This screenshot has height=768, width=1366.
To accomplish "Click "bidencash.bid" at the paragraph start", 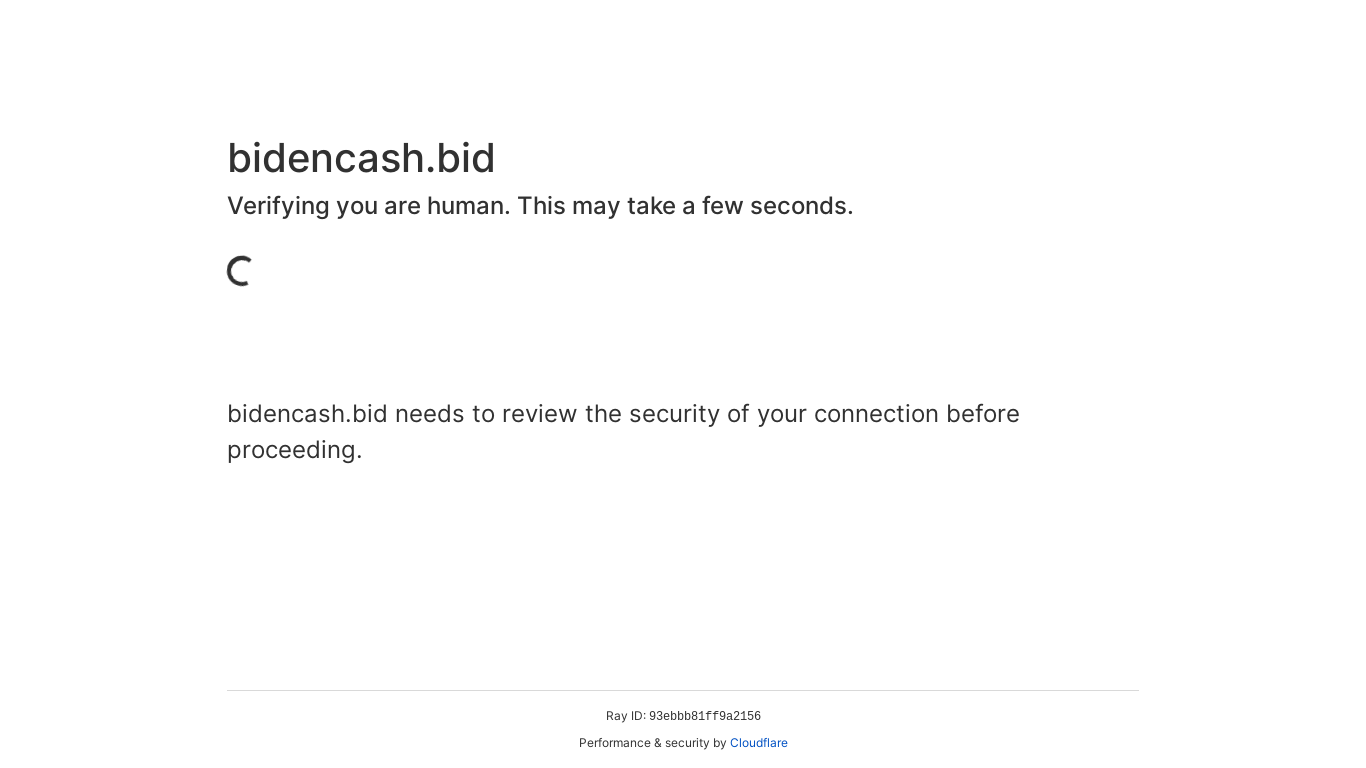I will coord(307,414).
